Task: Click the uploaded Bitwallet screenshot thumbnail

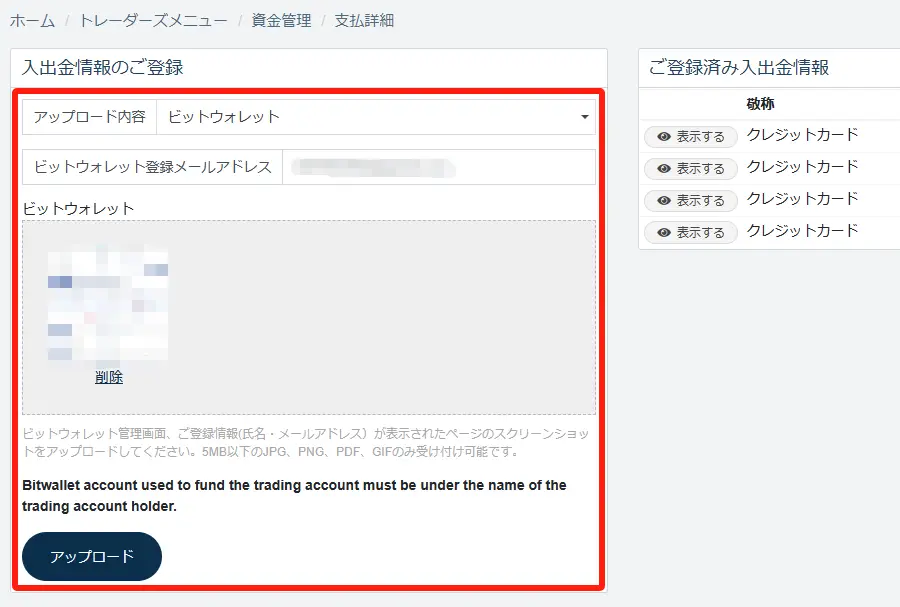Action: coord(108,300)
